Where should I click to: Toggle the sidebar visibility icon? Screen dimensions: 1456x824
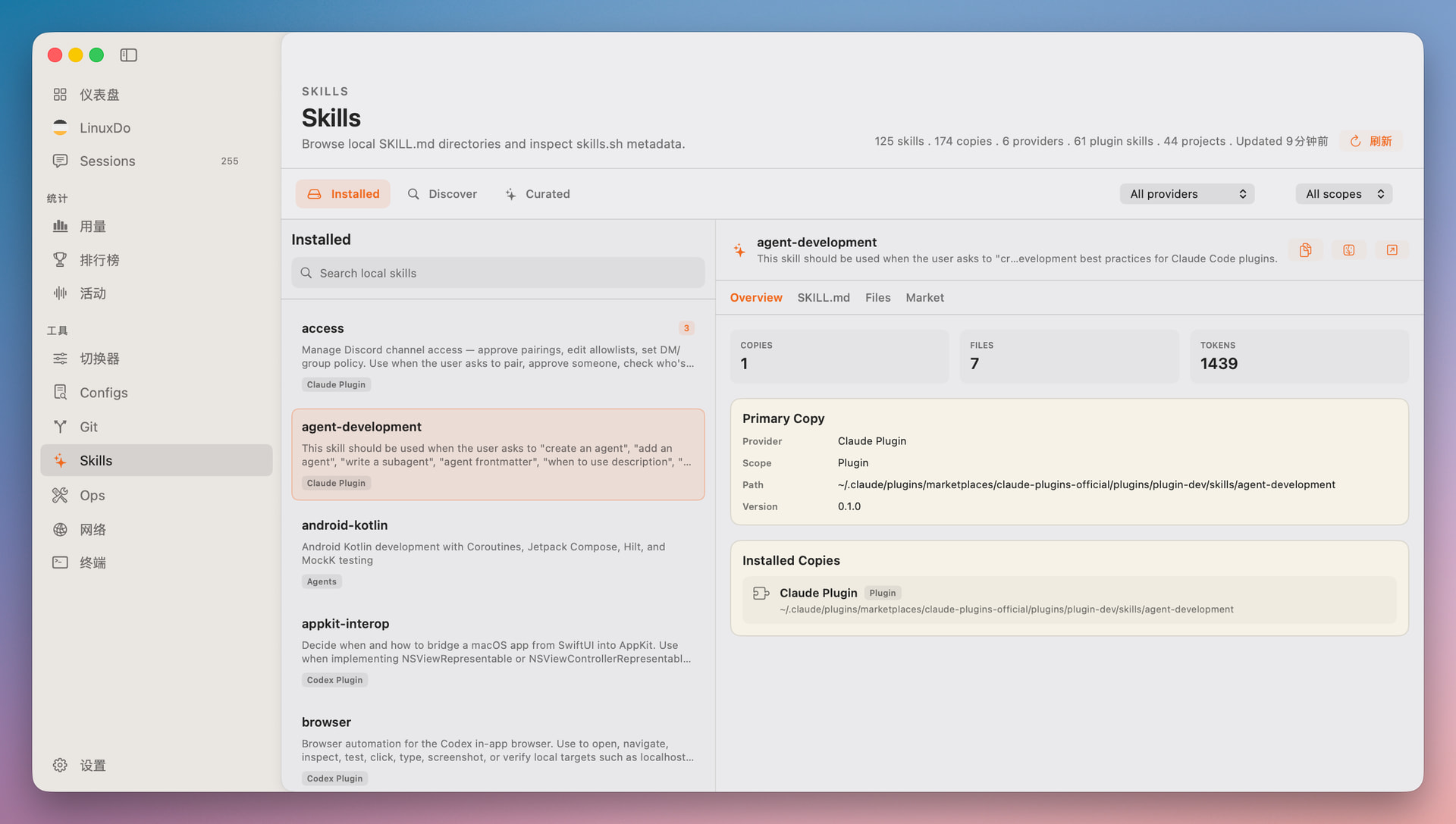pos(129,55)
